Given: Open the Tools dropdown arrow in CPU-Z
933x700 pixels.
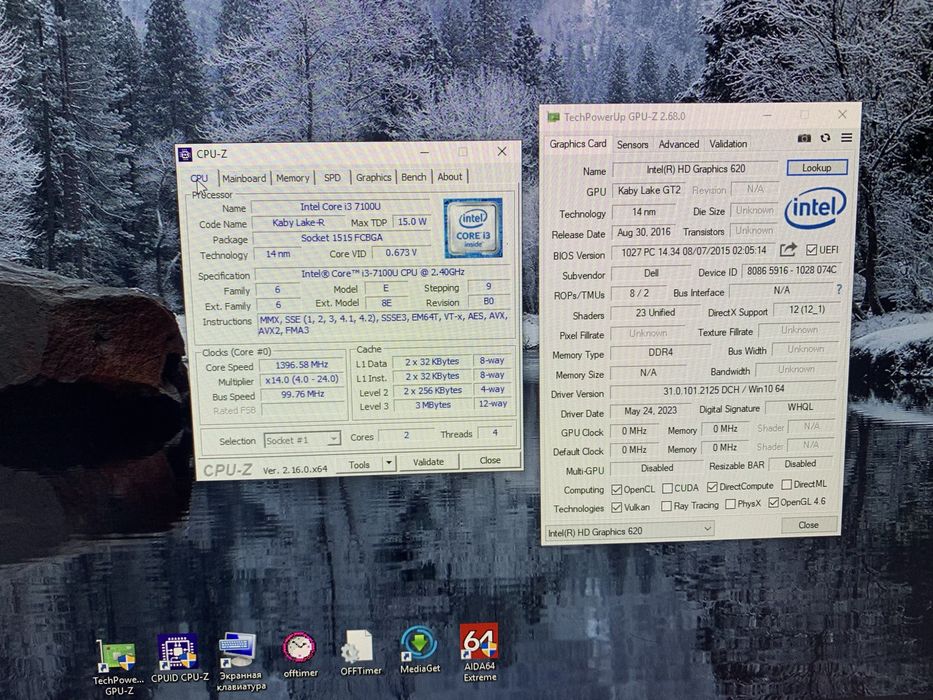Looking at the screenshot, I should point(389,462).
